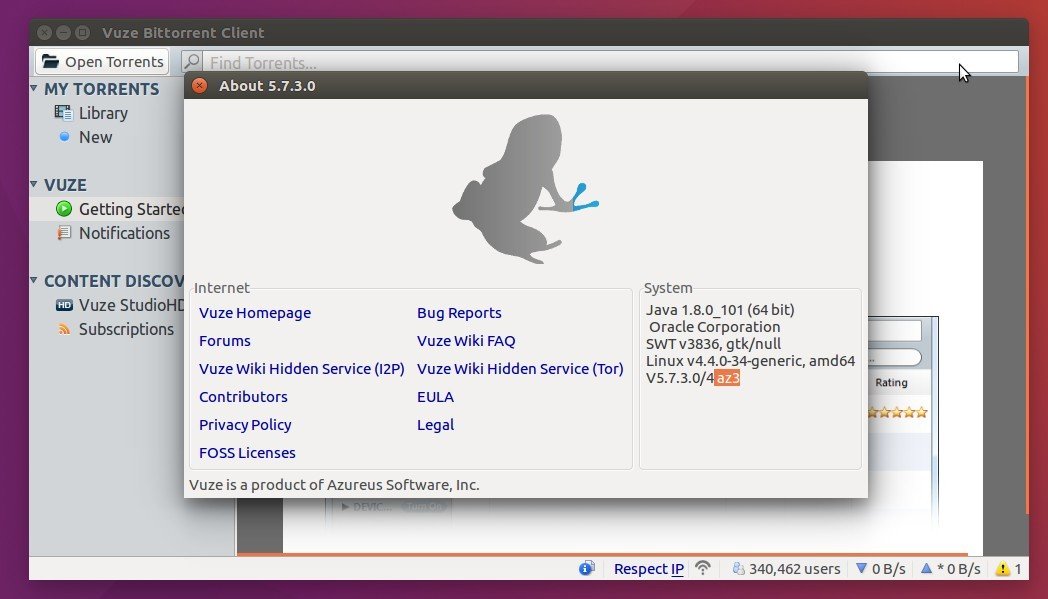Click the download speed 0 B/s indicator

(881, 569)
